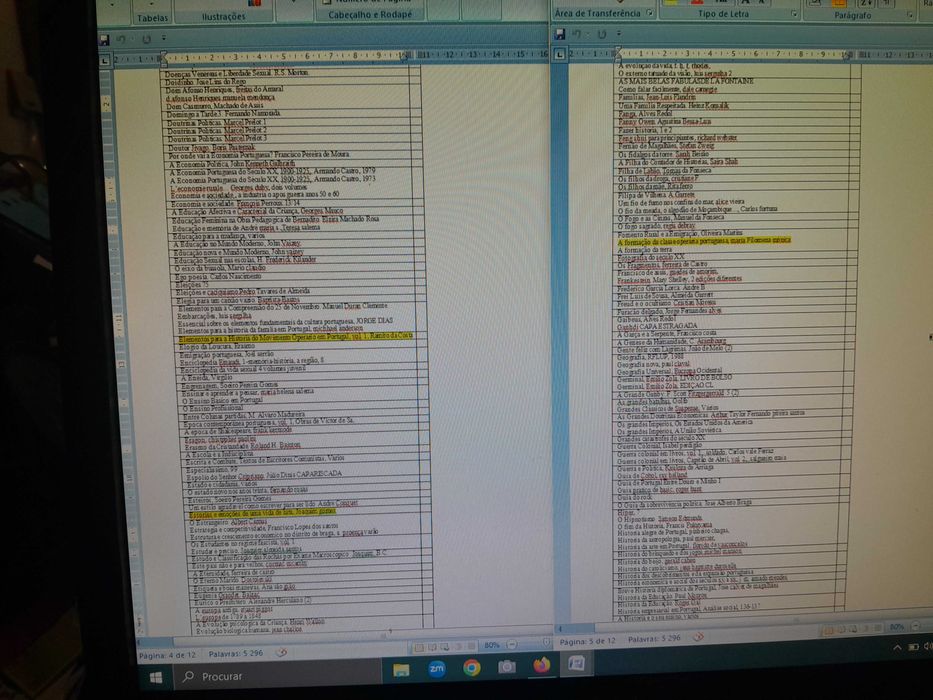Viewport: 933px width, 700px height.
Task: Open the Windows Start menu
Action: point(156,678)
